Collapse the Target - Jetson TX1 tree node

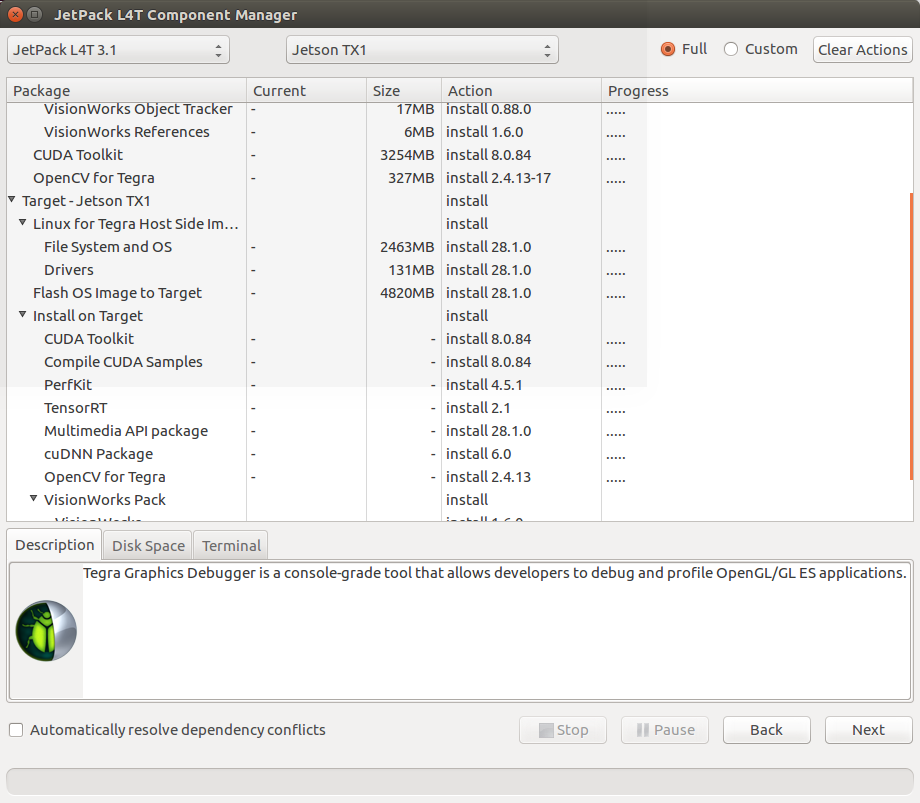tap(12, 200)
